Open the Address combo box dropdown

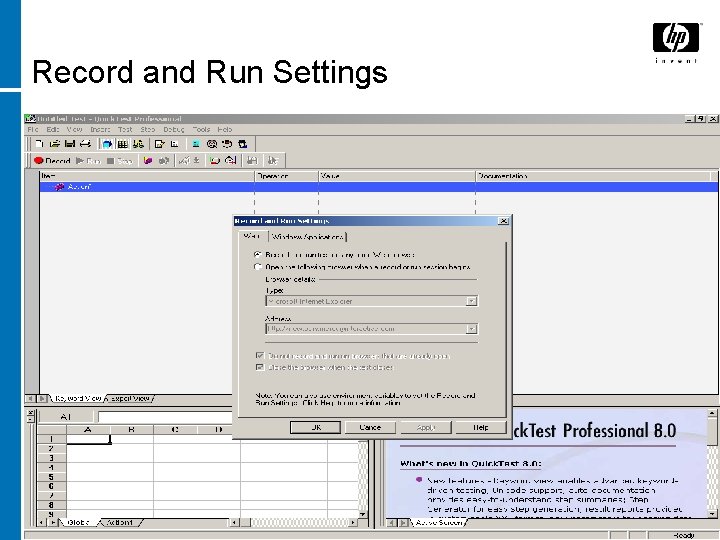coord(471,329)
